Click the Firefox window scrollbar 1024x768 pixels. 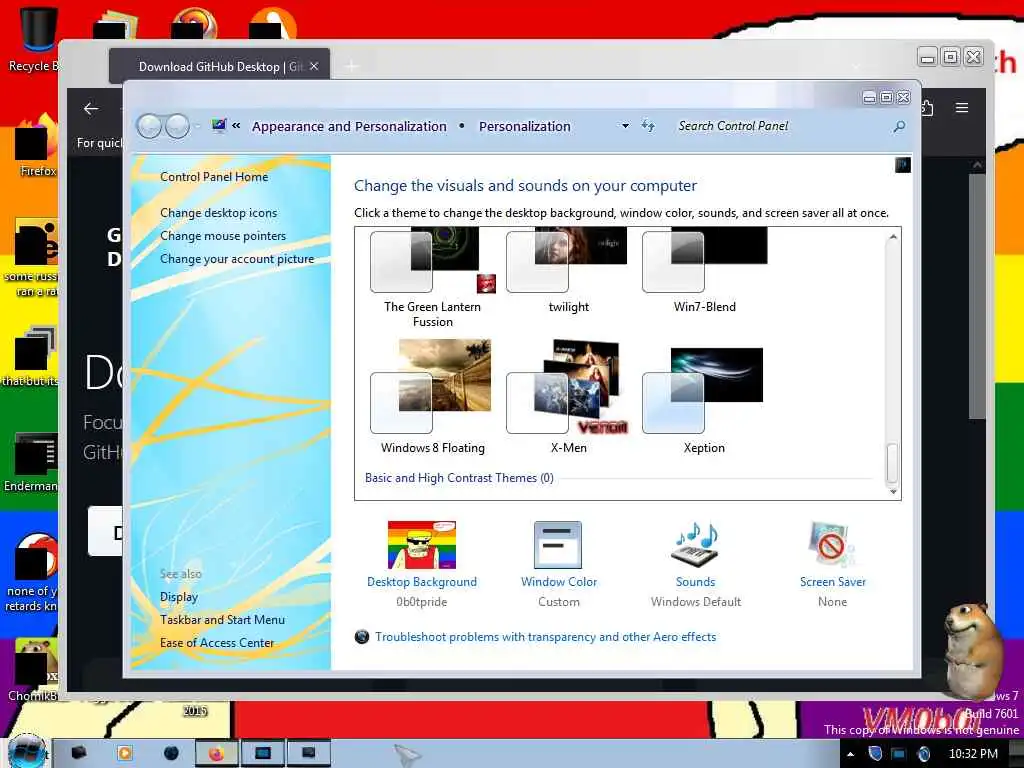[976, 297]
